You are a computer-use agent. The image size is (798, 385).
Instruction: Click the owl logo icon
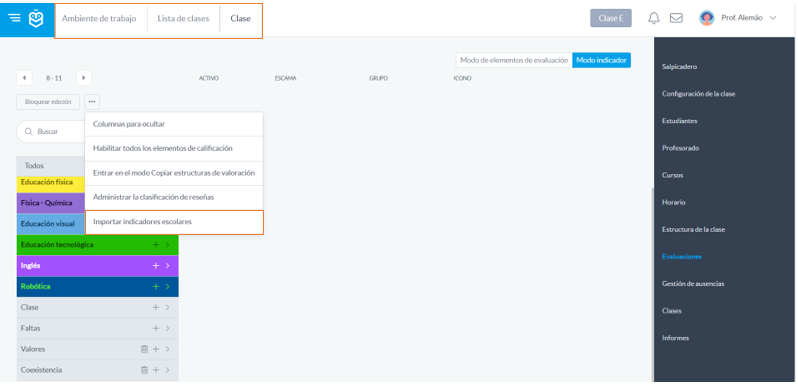(x=36, y=18)
